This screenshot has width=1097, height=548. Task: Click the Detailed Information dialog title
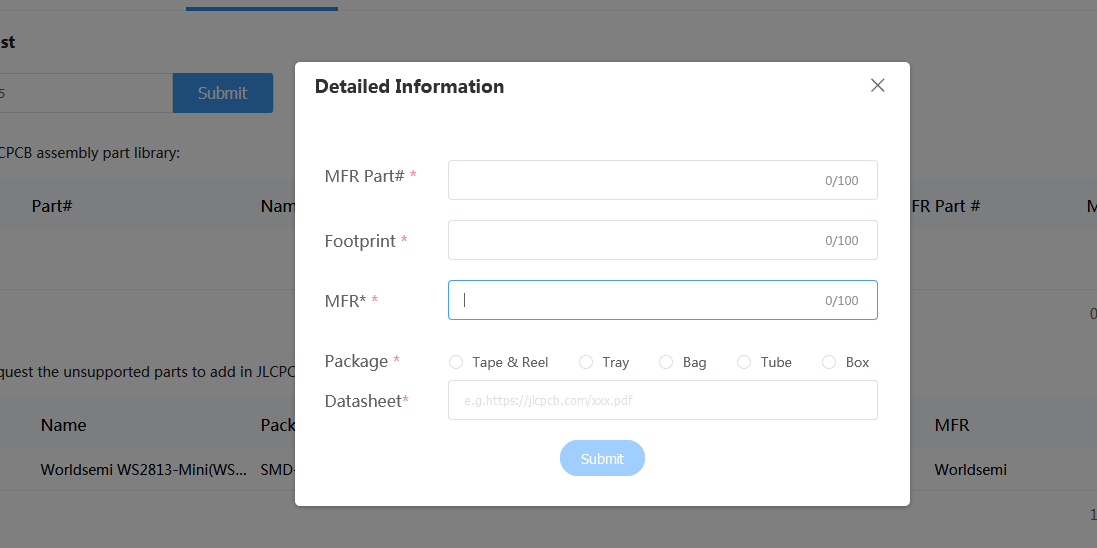[409, 86]
